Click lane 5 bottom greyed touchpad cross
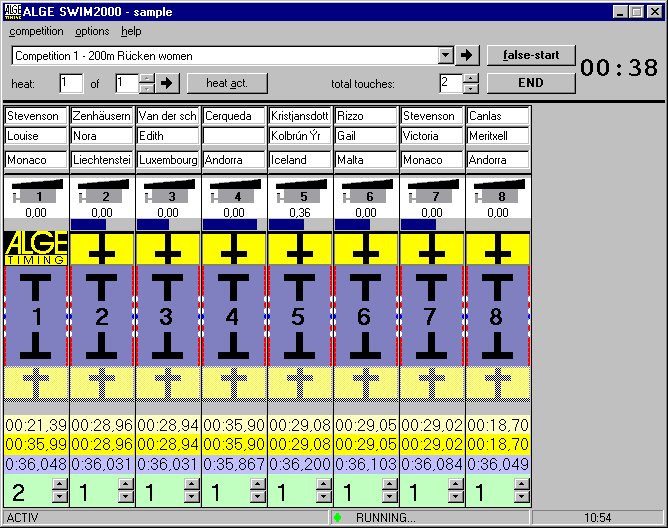 [300, 383]
